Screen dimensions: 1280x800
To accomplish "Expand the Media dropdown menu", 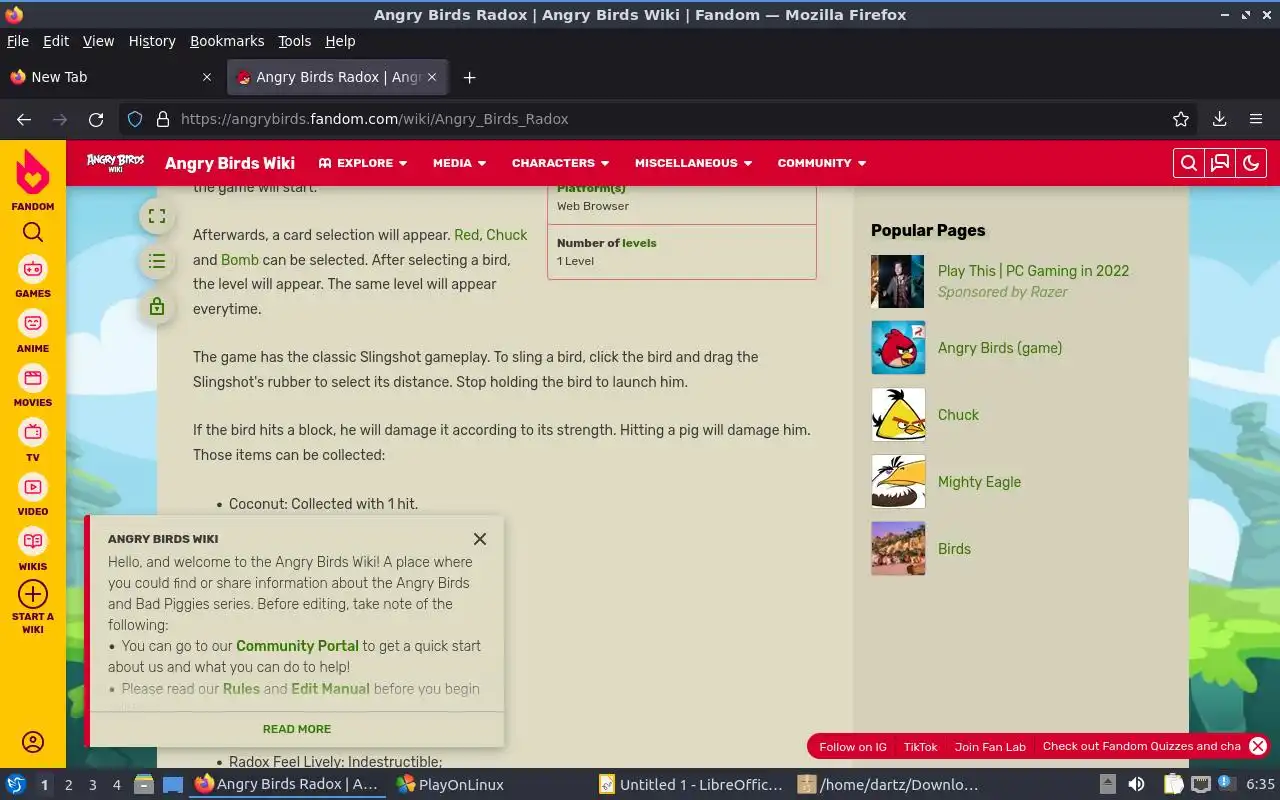I will tap(459, 163).
